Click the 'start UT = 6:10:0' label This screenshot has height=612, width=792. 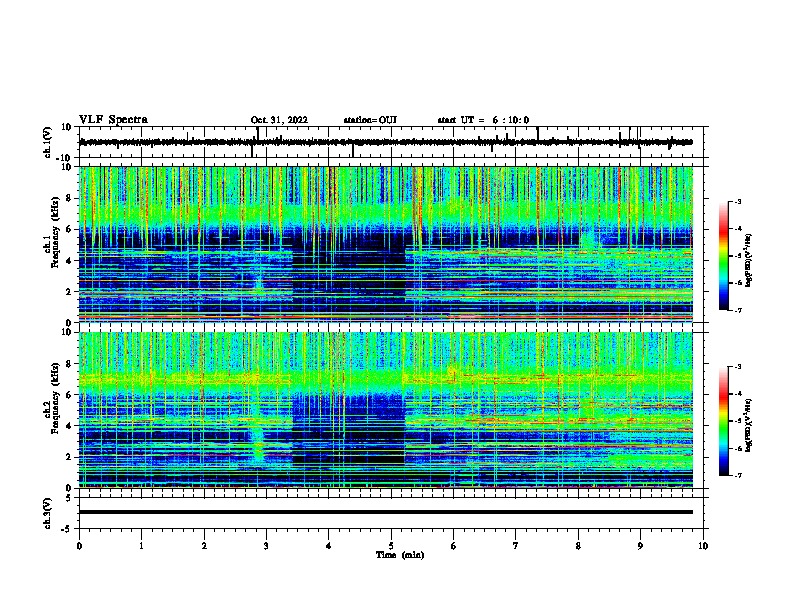point(483,120)
